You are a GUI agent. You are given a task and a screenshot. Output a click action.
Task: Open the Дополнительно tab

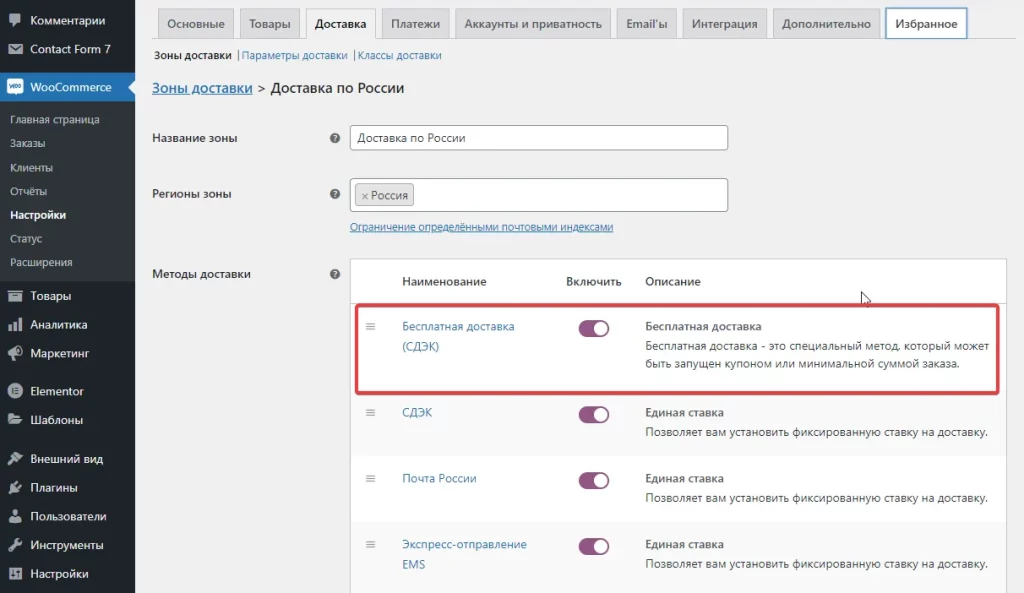826,22
